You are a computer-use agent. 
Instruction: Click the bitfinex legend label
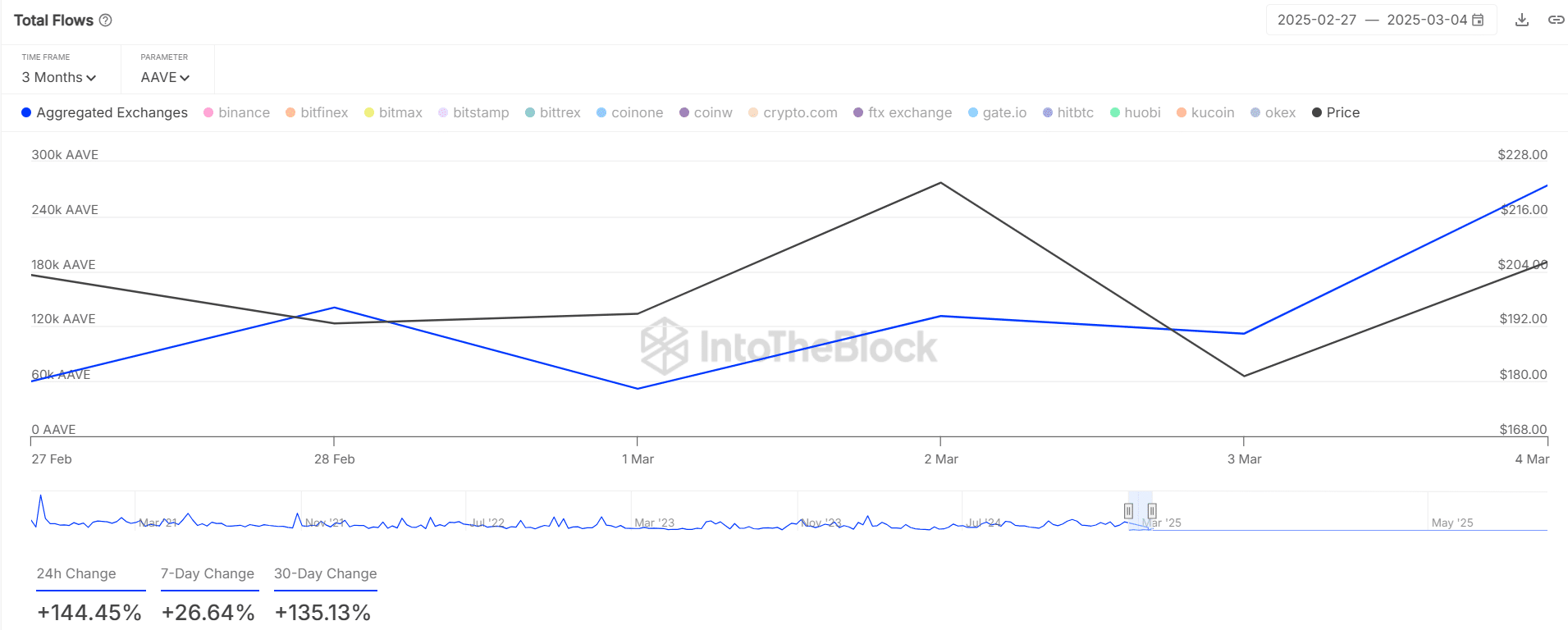click(x=324, y=112)
